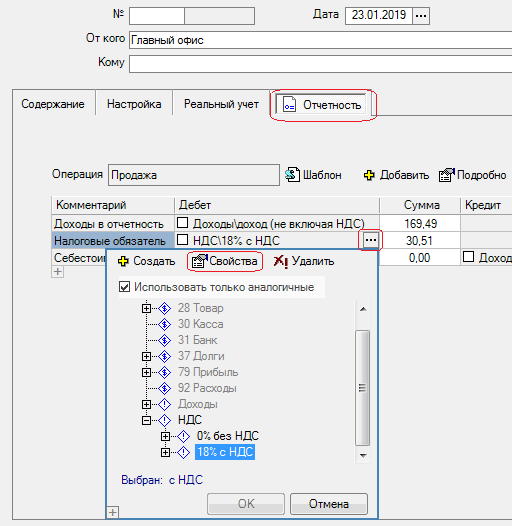Switch to the Настройка tab

tap(134, 104)
